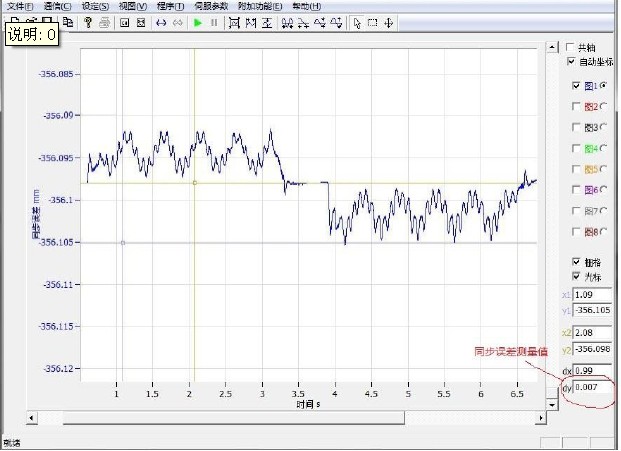The image size is (621, 451).
Task: Disable the 自动坐标 checkbox
Action: [x=571, y=62]
